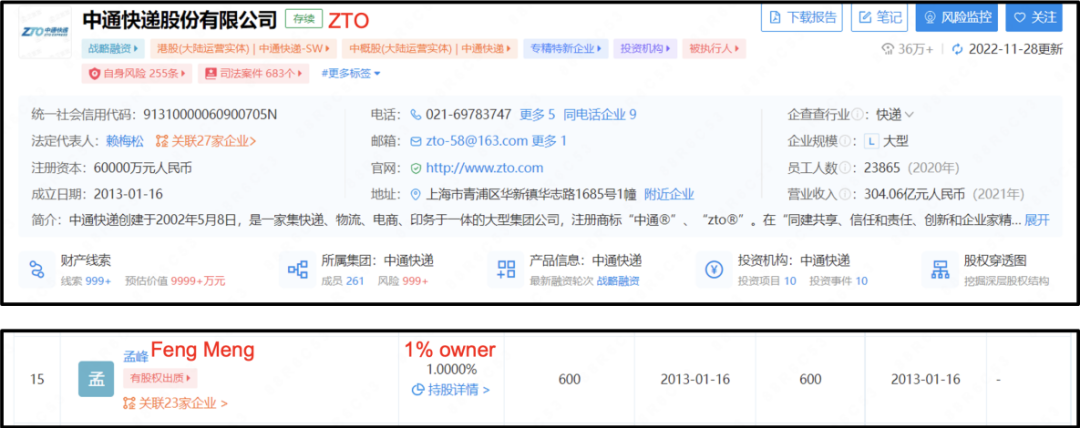Click the 产品信息 grid icon
Viewport: 1080px width, 428px height.
(506, 269)
